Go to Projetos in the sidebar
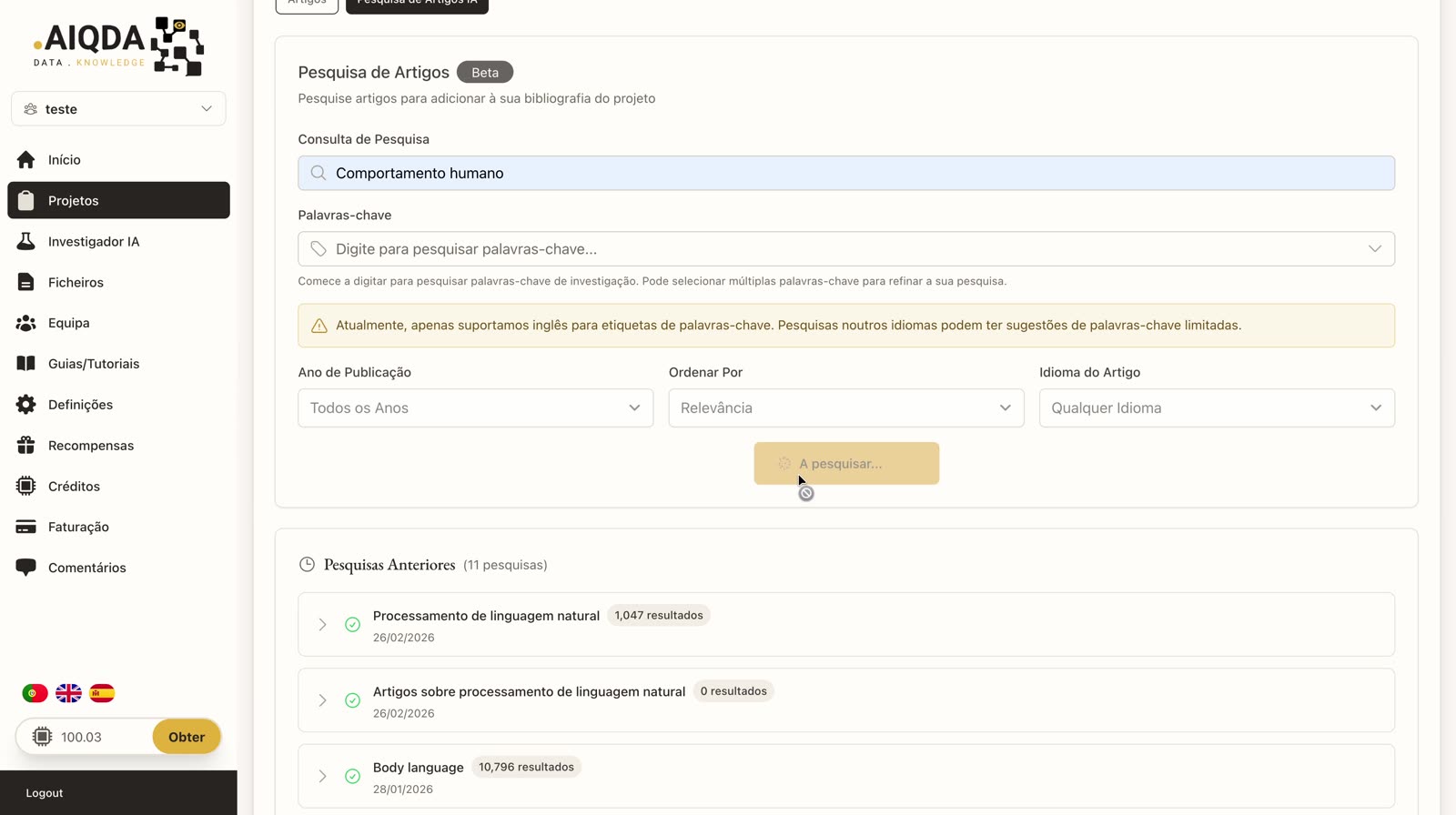 coord(118,200)
